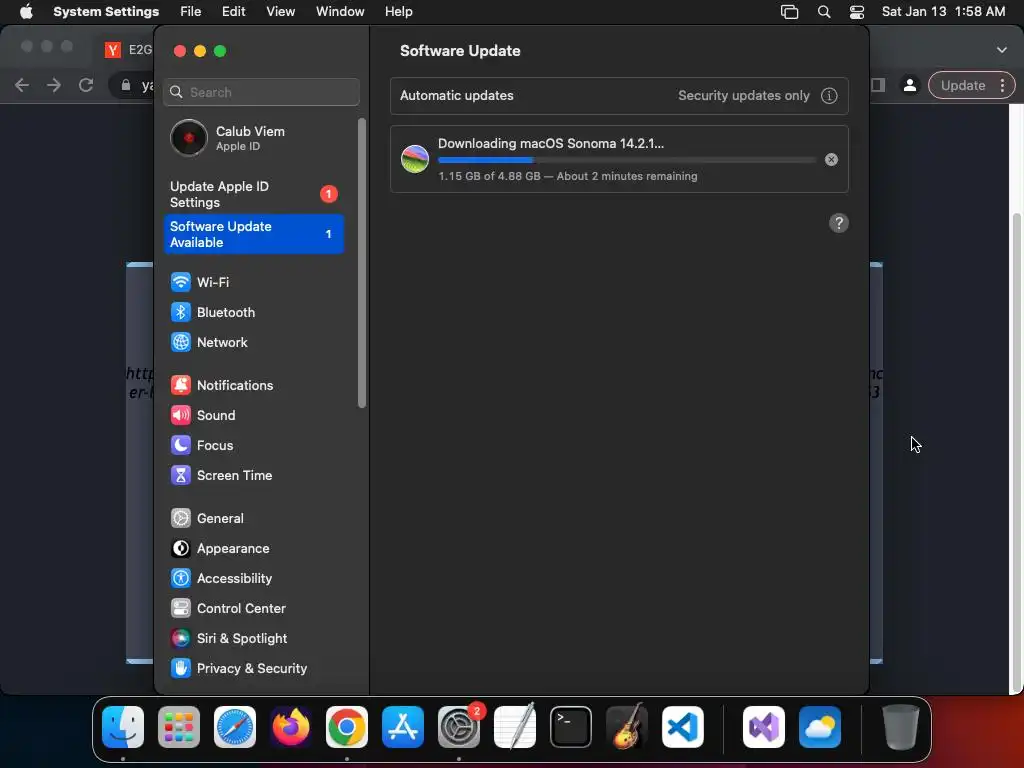This screenshot has height=768, width=1024.
Task: Select Screen Time in sidebar
Action: (253, 475)
